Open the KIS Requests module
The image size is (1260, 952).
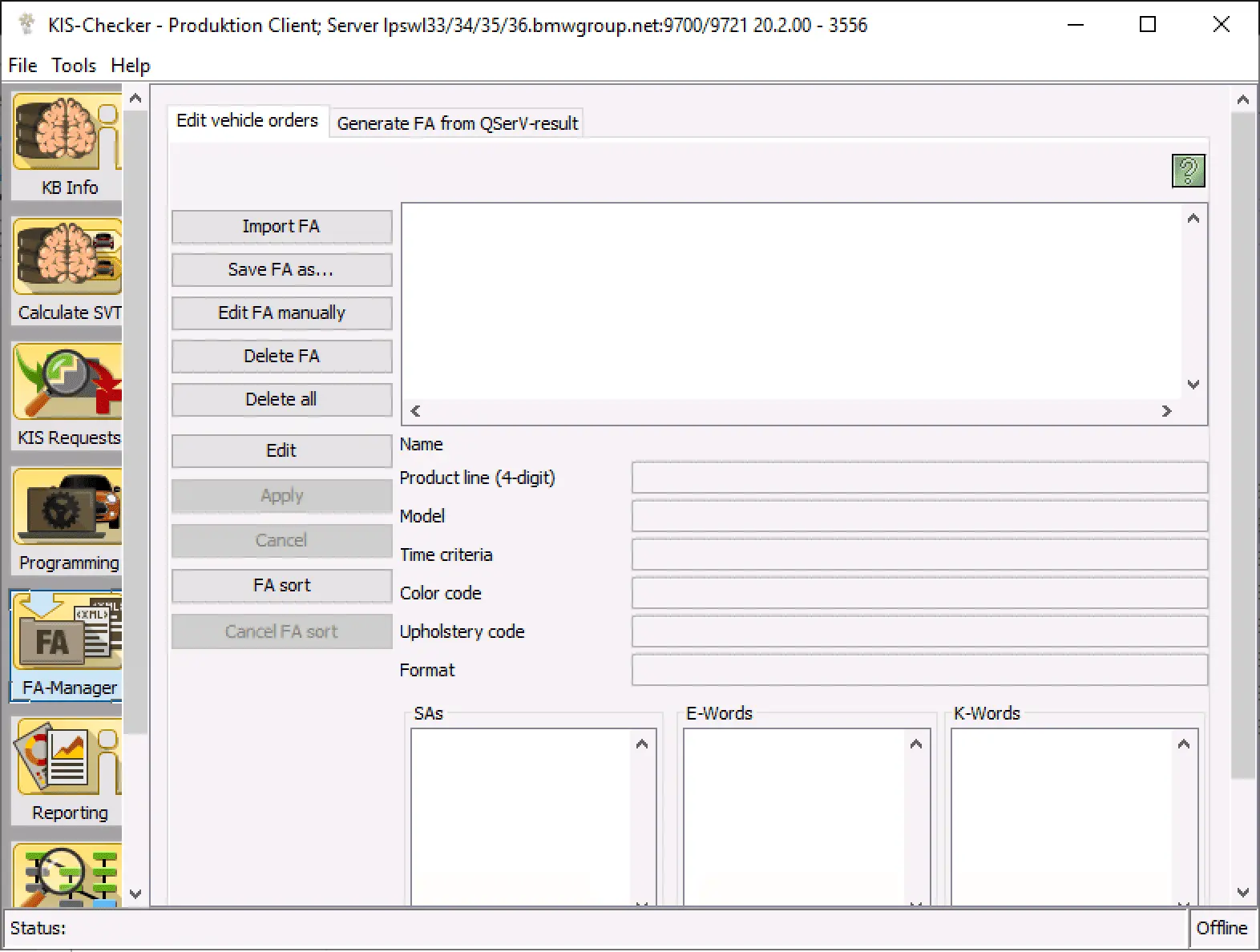pos(67,395)
